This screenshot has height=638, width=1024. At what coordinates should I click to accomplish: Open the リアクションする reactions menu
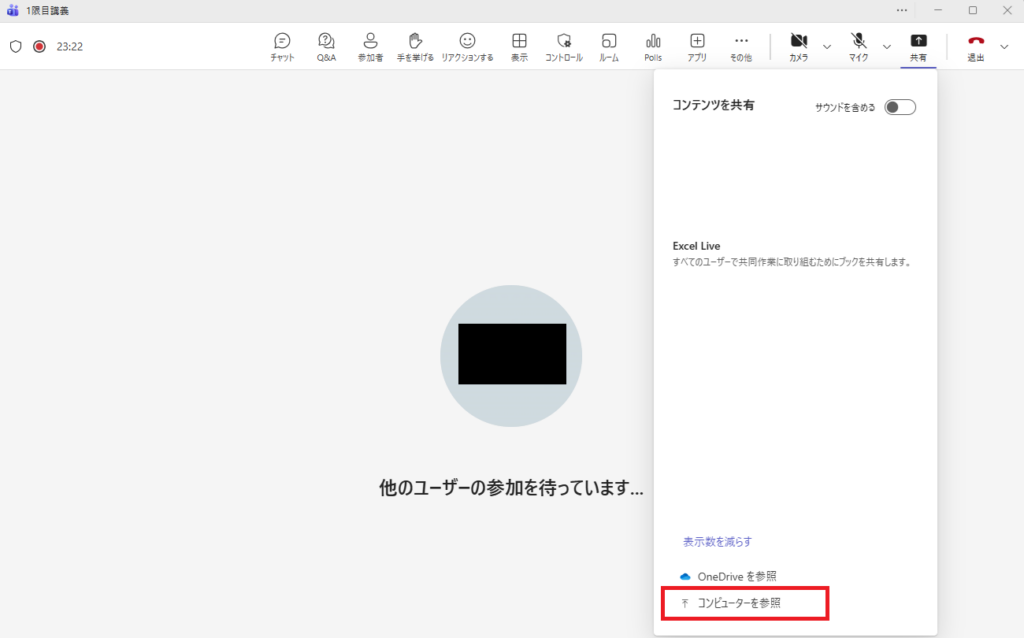point(467,46)
